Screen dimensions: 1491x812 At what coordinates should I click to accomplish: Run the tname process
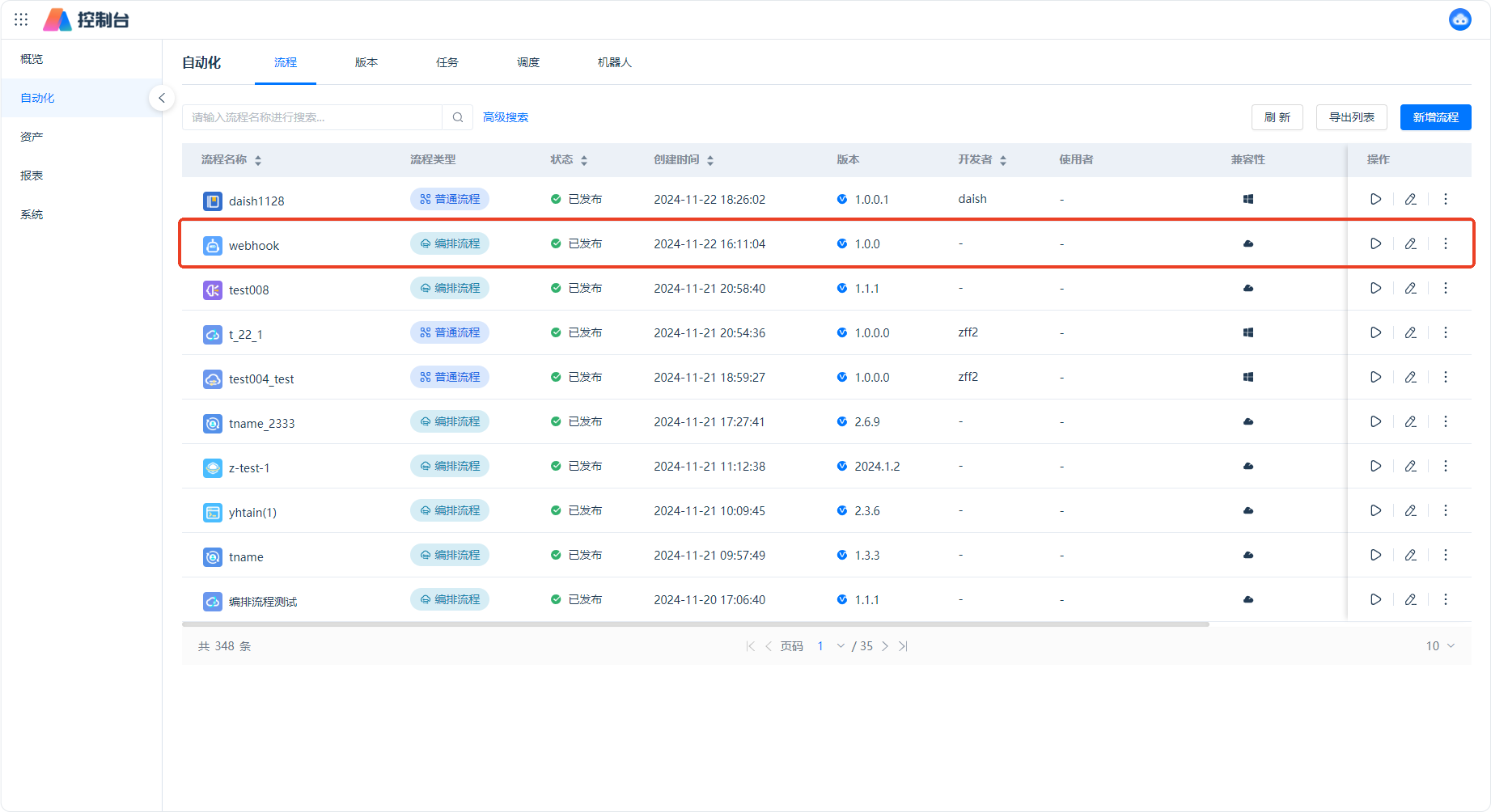pos(1375,555)
